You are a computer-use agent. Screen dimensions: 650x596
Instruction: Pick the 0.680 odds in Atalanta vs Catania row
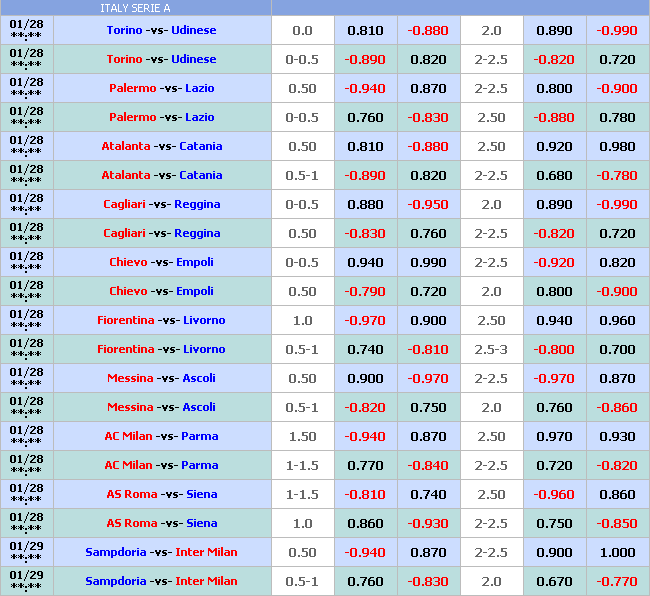click(x=554, y=175)
